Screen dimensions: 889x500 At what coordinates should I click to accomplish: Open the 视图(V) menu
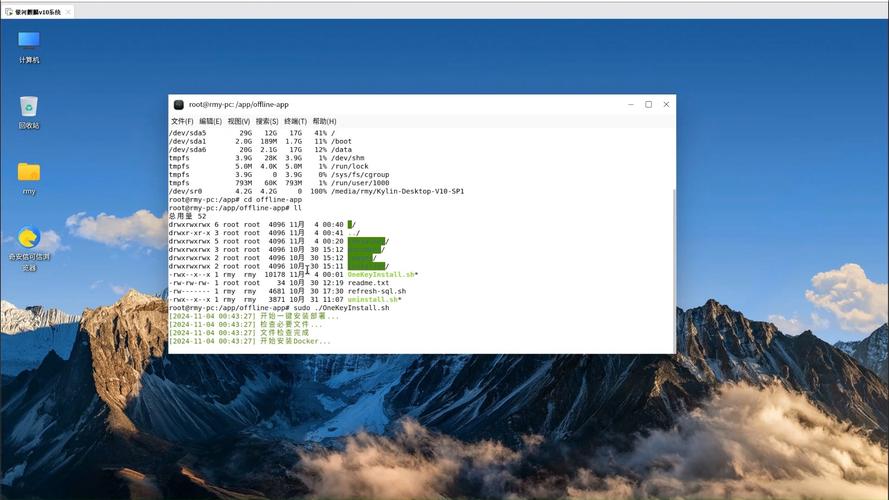239,121
